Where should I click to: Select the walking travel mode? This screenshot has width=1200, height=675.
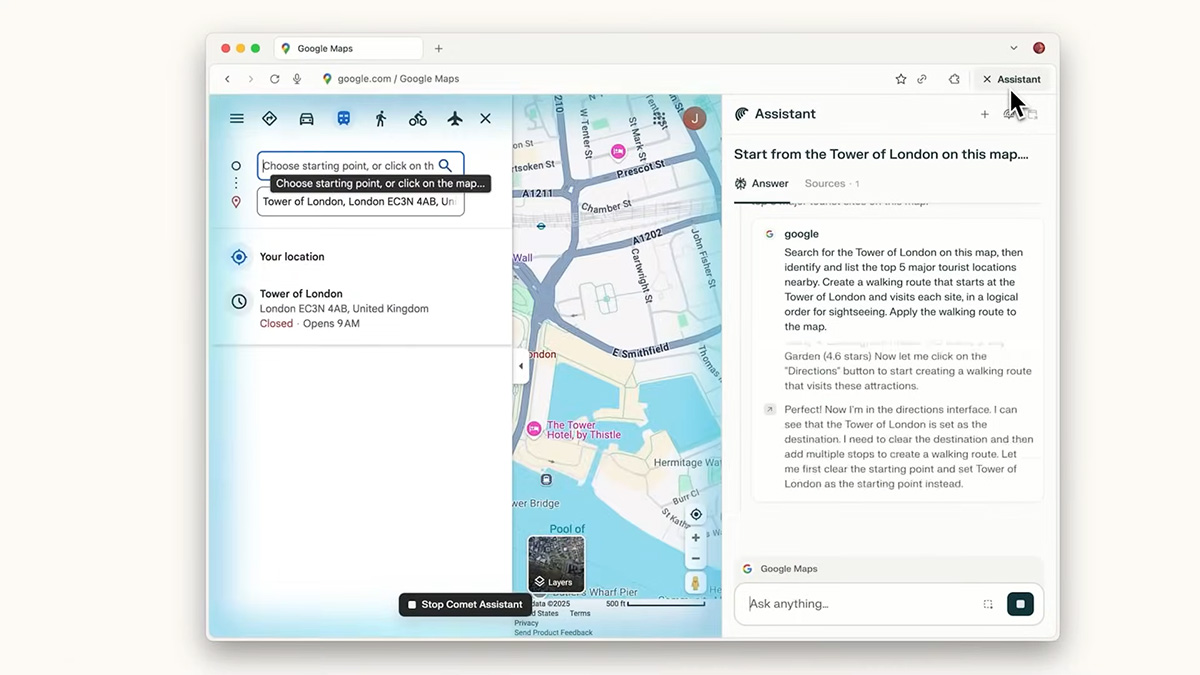click(x=381, y=119)
